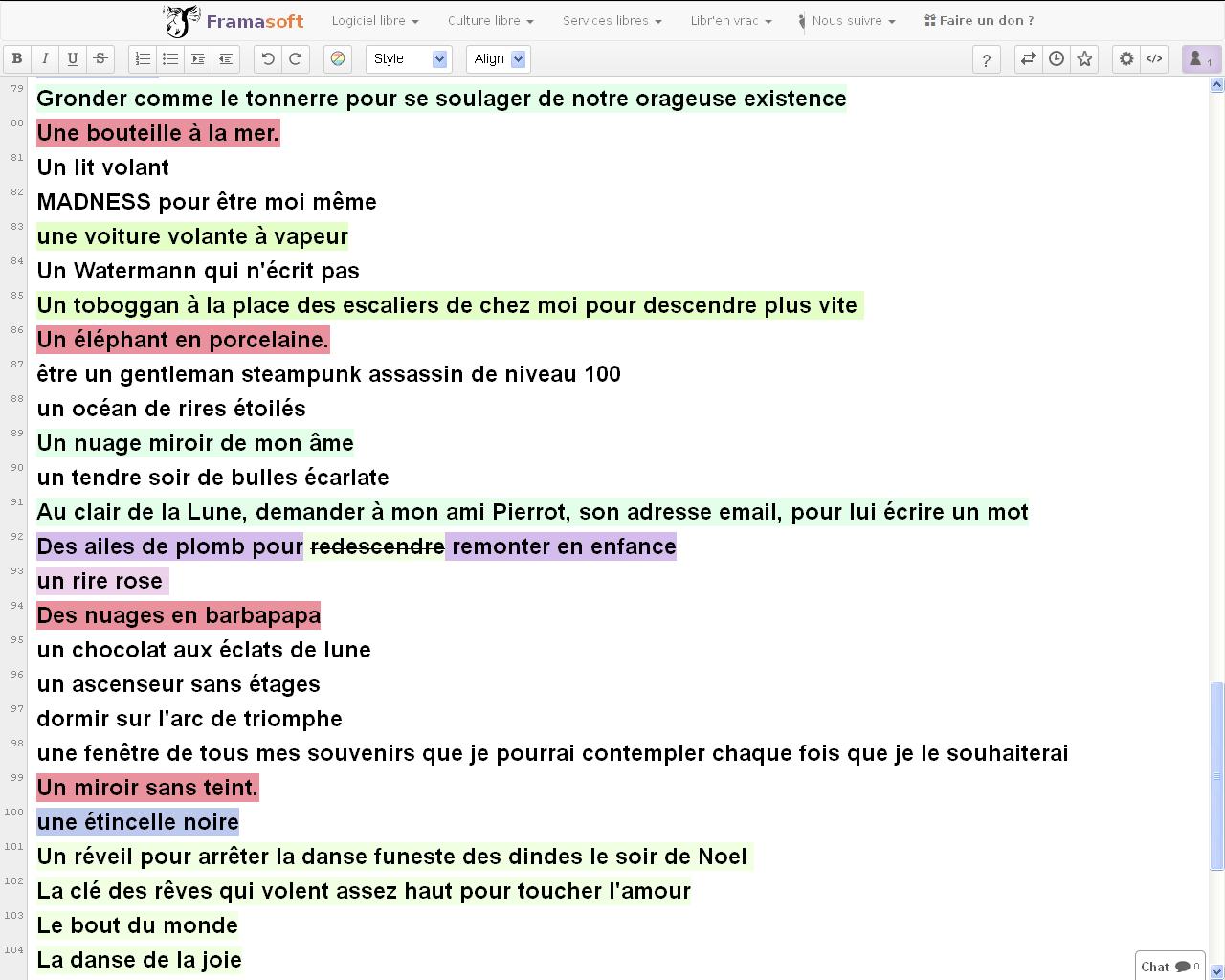Open import/export options

click(x=1028, y=59)
